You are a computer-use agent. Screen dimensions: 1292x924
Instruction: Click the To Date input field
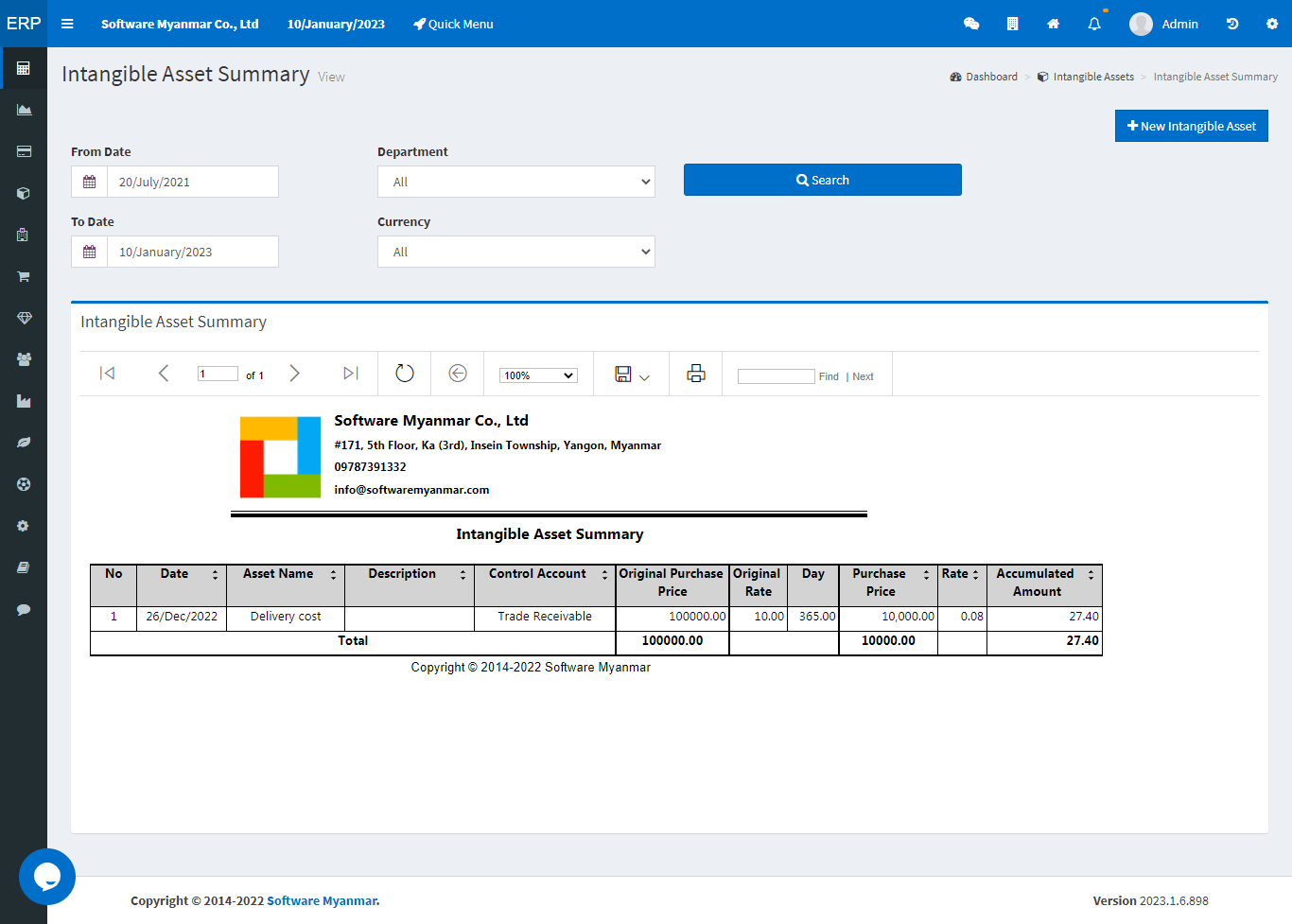click(193, 252)
